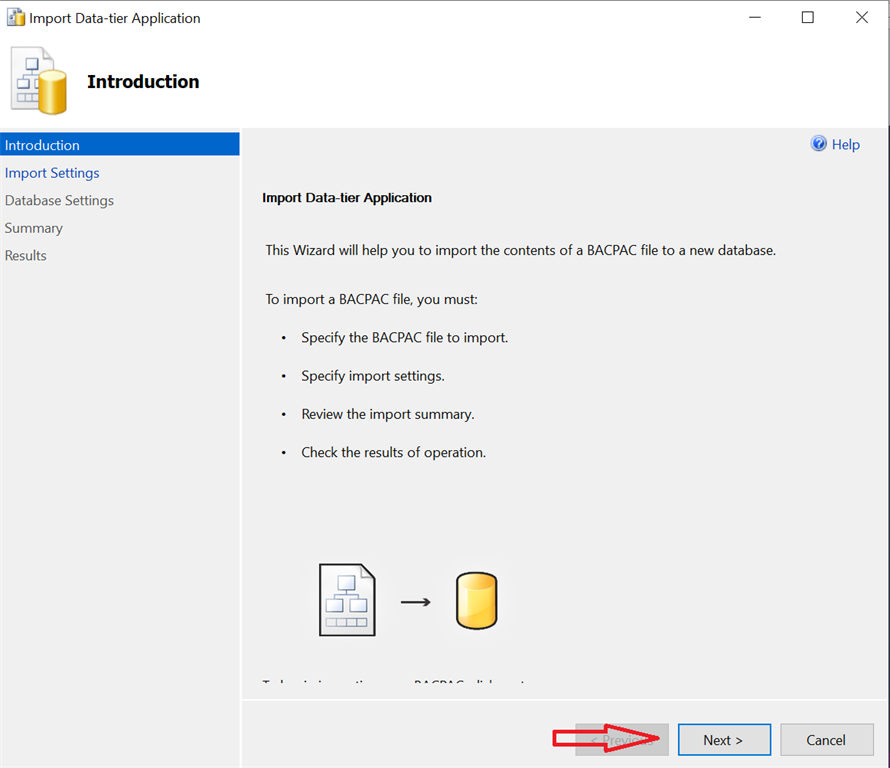Click the bold Introduction page heading
The width and height of the screenshot is (890, 768).
[x=143, y=82]
